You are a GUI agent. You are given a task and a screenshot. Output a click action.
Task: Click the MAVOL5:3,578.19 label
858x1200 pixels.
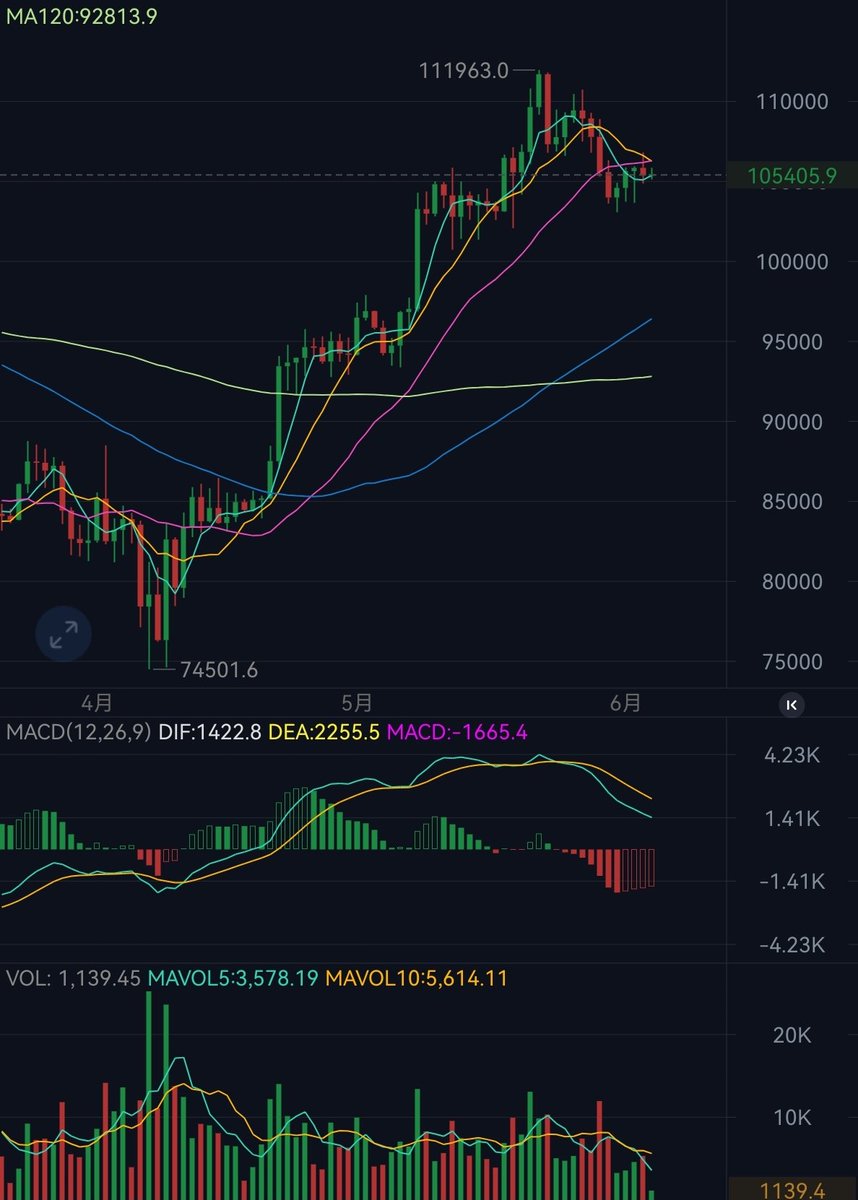[232, 979]
